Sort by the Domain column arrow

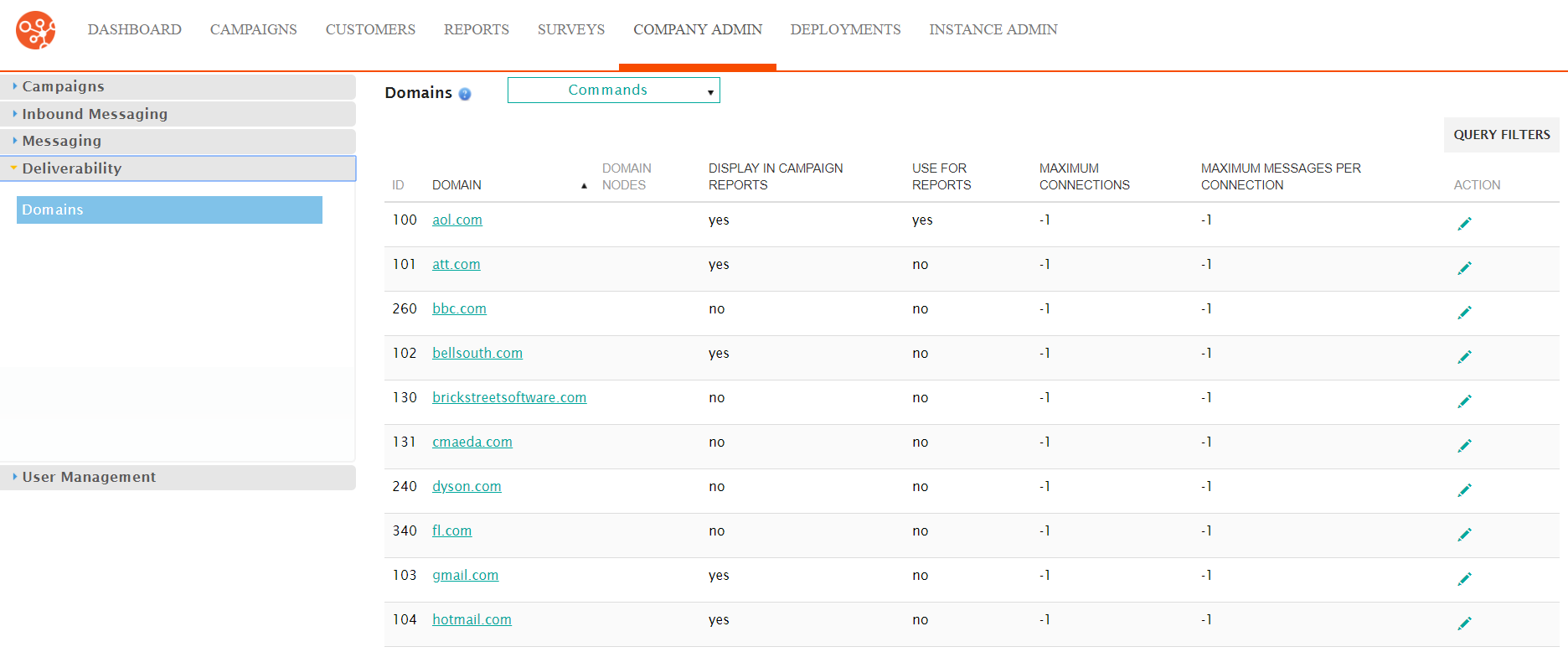point(584,186)
